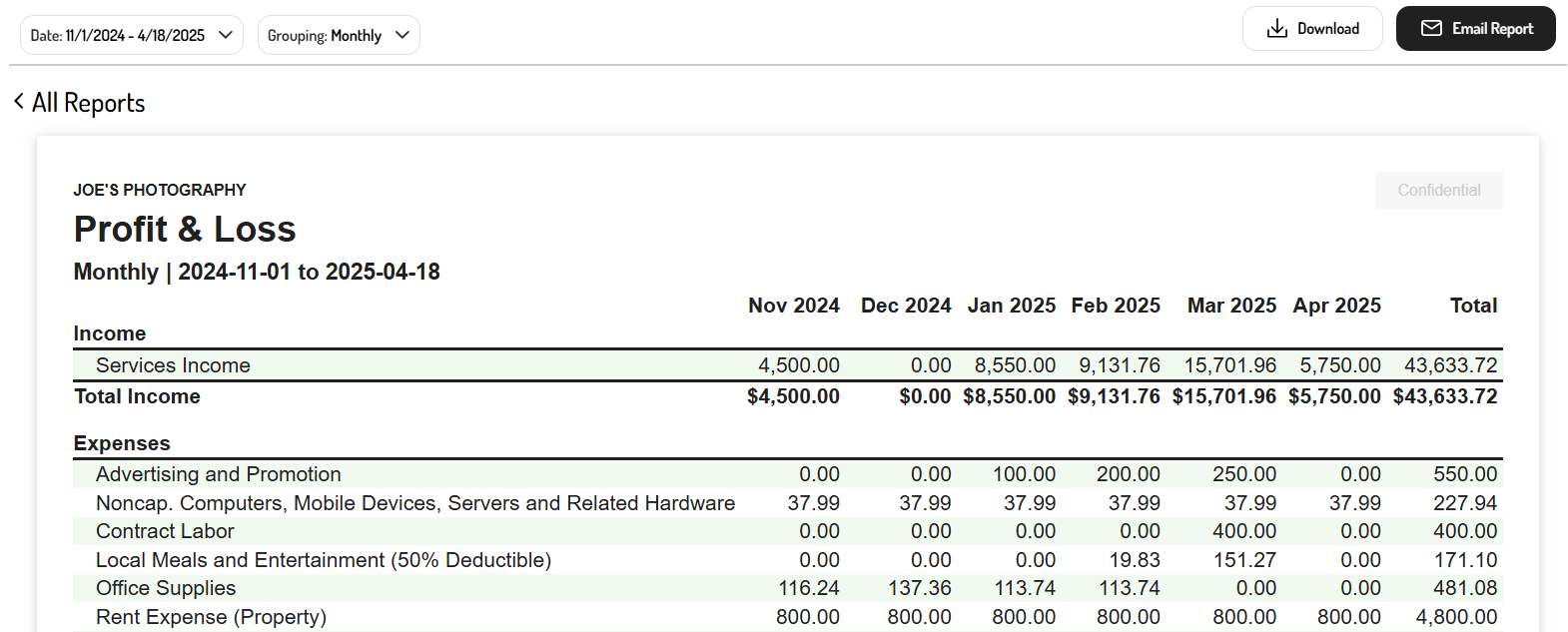Click Local Meals Mar 2025 value 151.27
This screenshot has height=632, width=1568.
[1244, 560]
